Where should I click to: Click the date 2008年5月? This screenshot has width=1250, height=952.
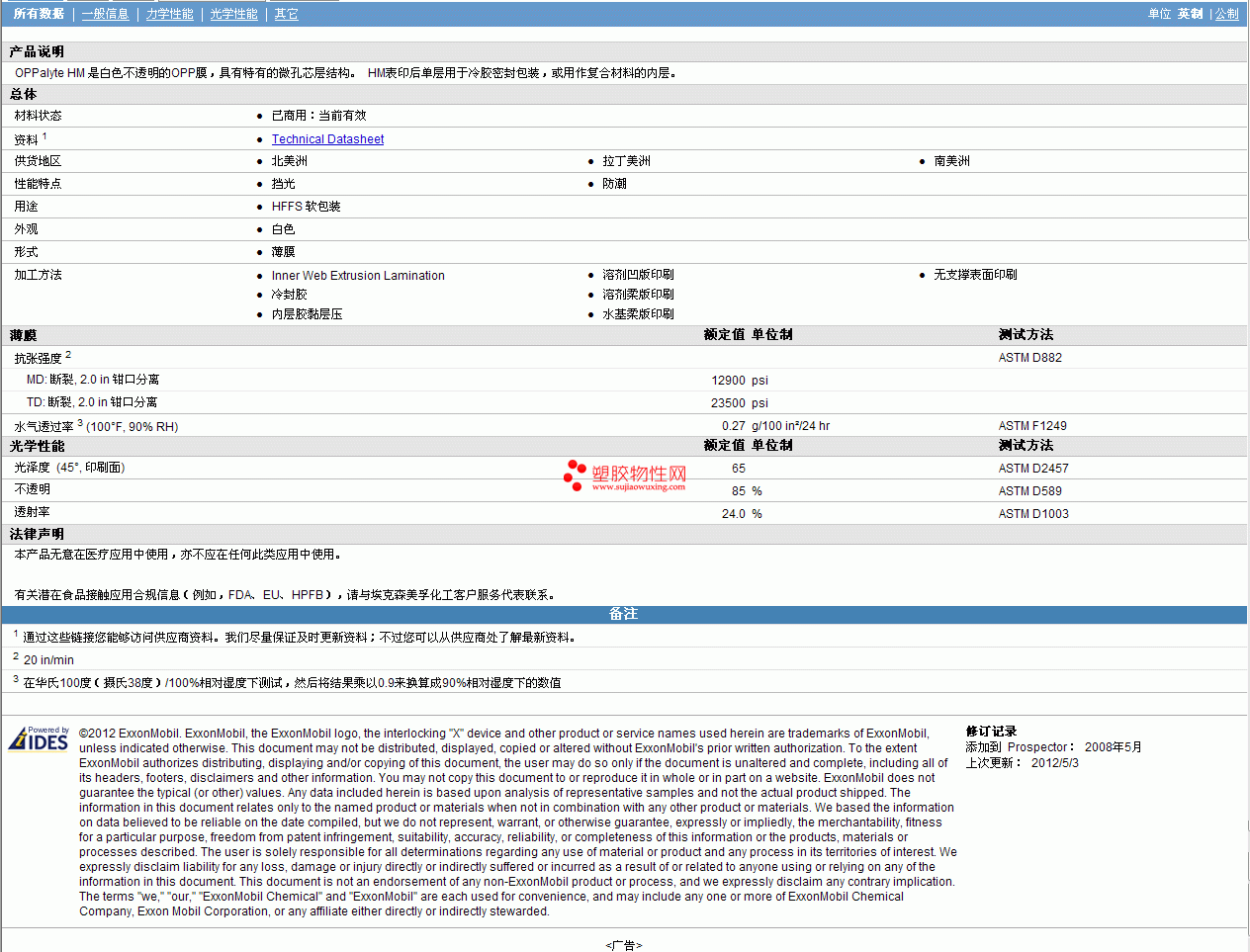[x=1113, y=747]
